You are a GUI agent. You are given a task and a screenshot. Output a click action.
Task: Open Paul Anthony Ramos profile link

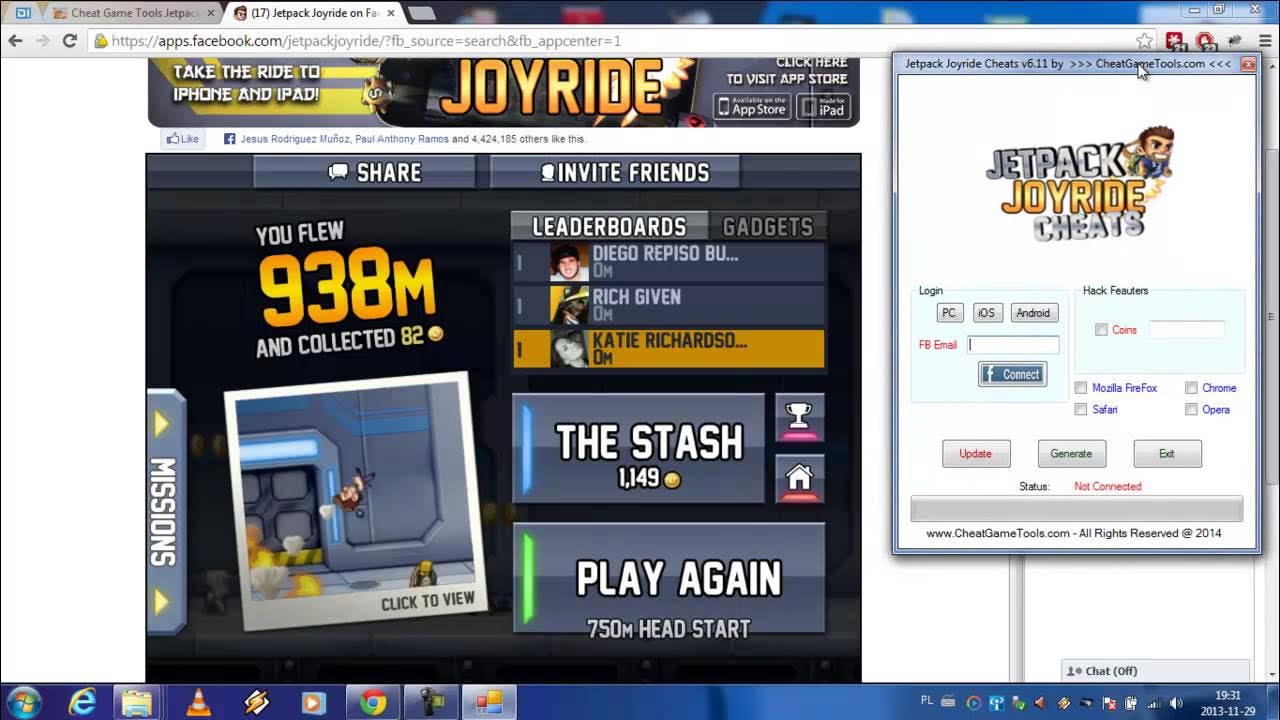click(402, 139)
